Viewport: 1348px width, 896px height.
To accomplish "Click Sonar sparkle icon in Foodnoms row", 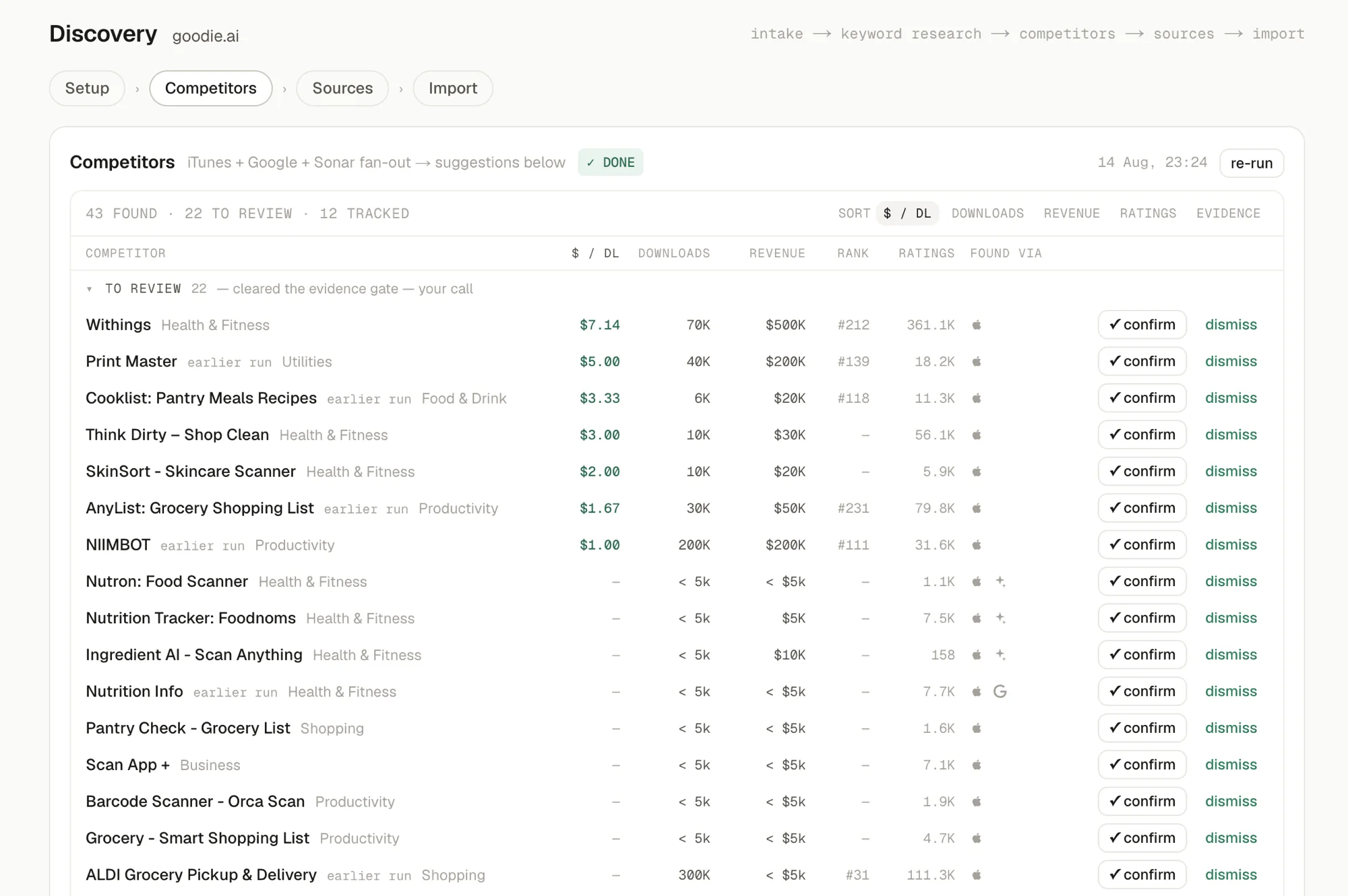I will pyautogui.click(x=1001, y=618).
